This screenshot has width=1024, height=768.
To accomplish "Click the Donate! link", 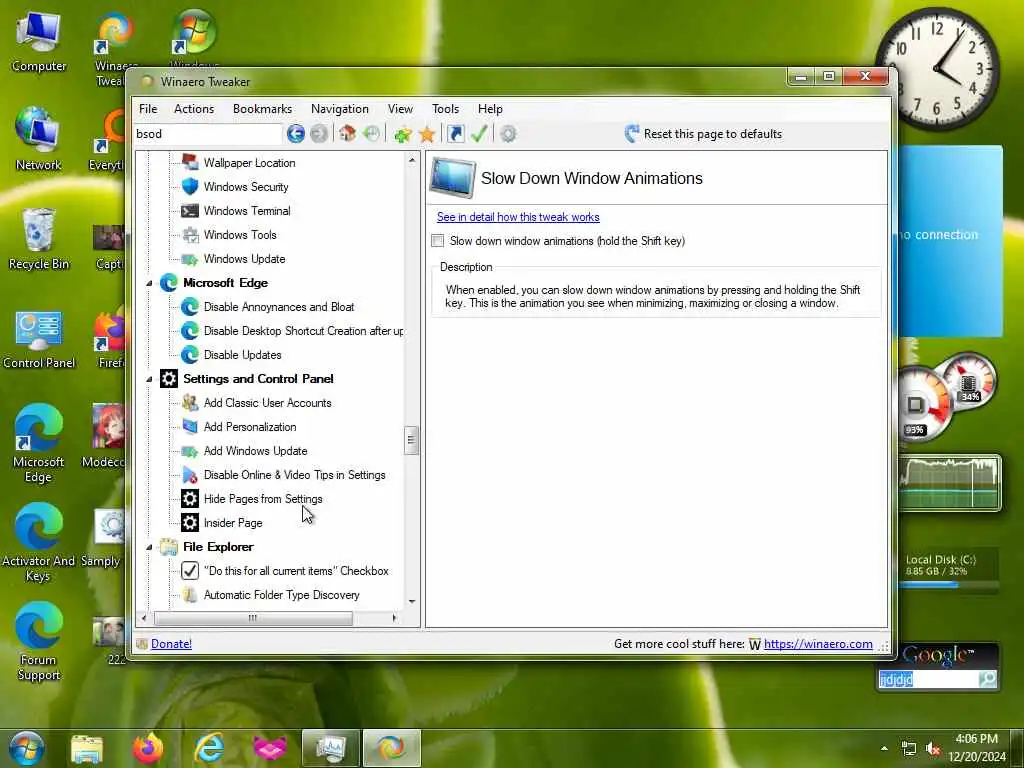I will pos(171,644).
